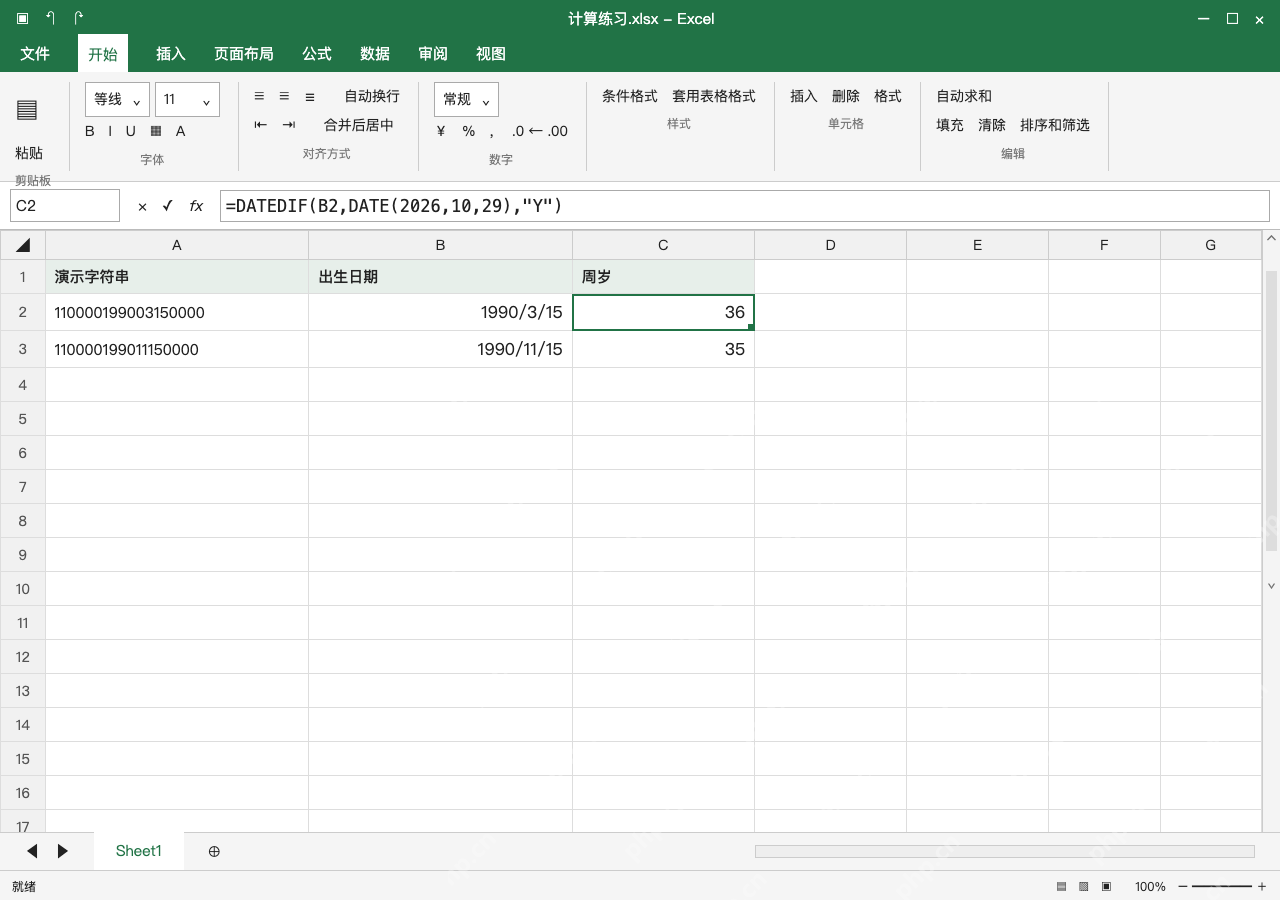Click the 填充 fill button
This screenshot has height=900, width=1280.
click(x=950, y=125)
